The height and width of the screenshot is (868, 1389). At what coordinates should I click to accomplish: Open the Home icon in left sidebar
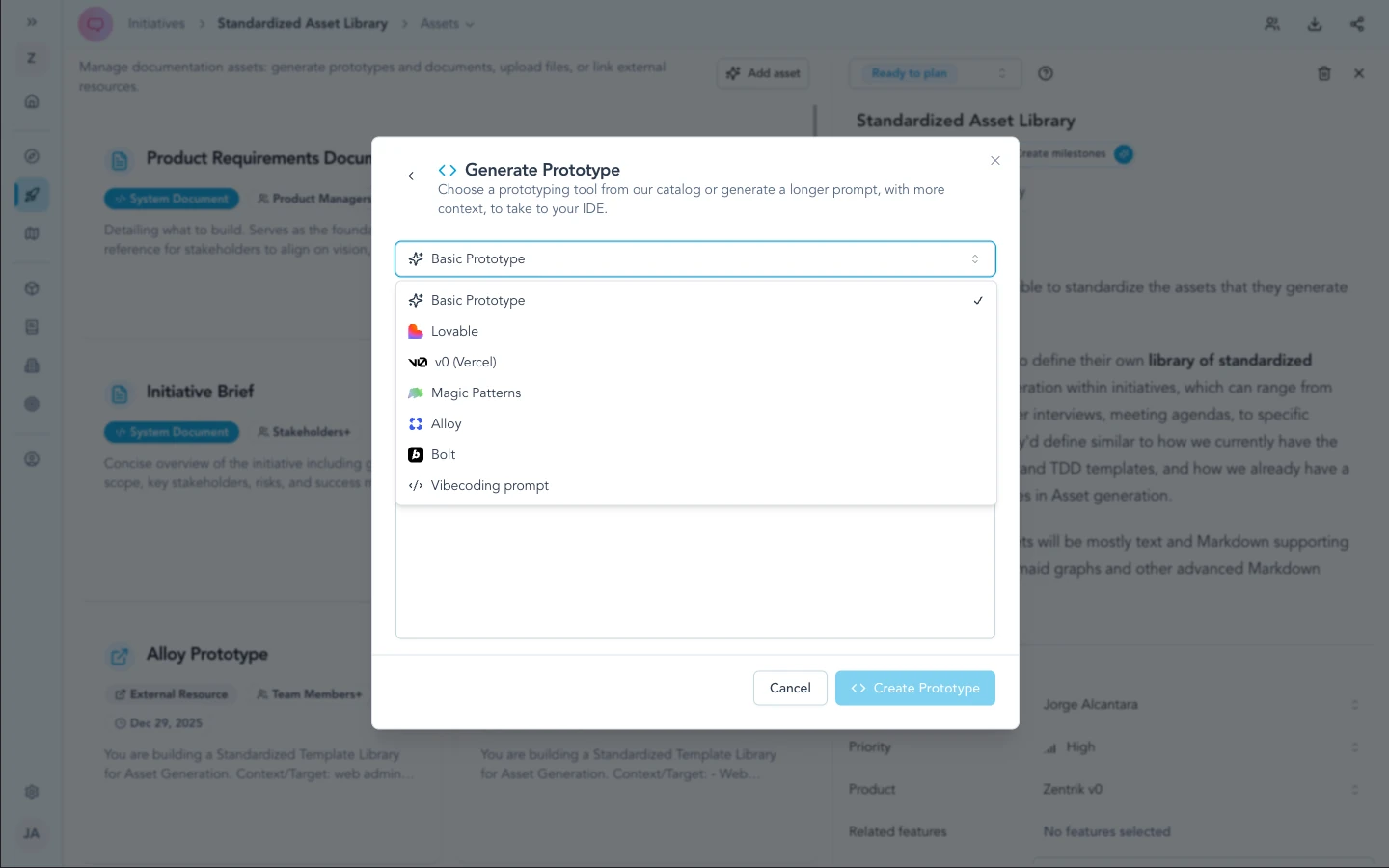click(x=32, y=101)
